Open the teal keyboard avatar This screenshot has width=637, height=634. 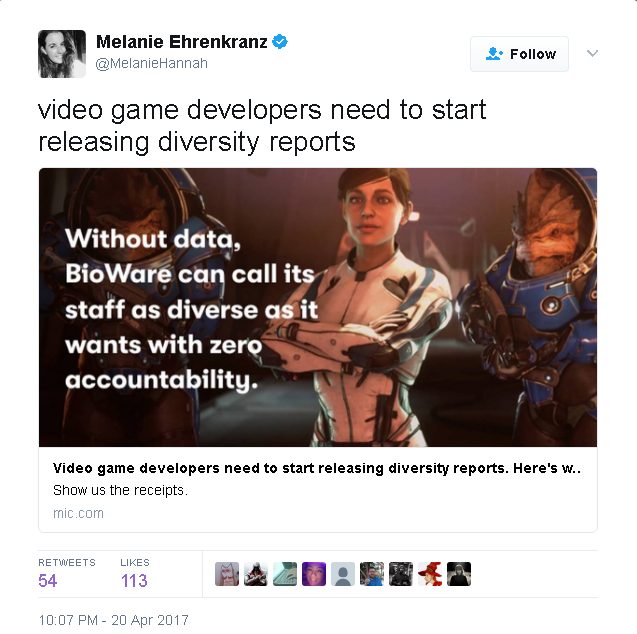(285, 574)
